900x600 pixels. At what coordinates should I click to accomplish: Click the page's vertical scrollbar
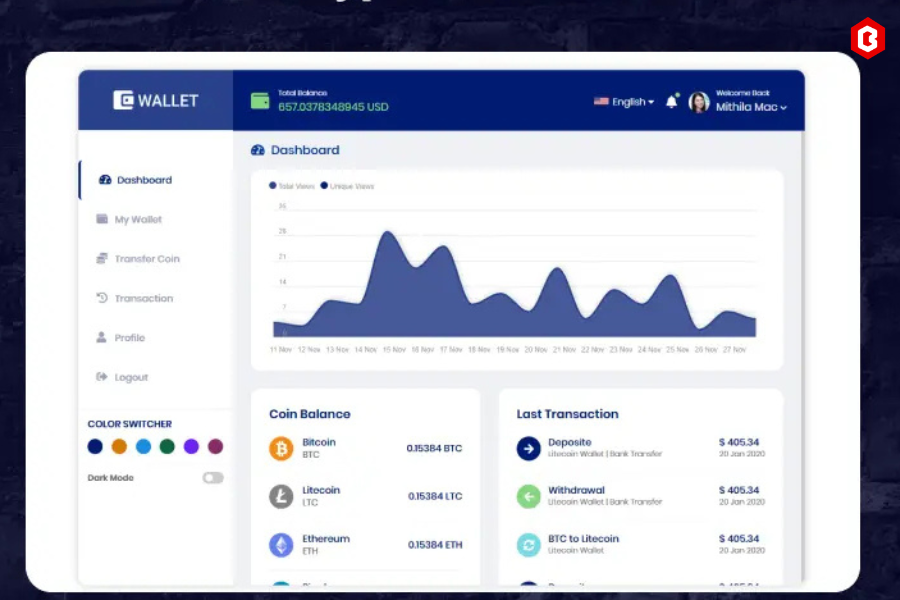coord(802,356)
